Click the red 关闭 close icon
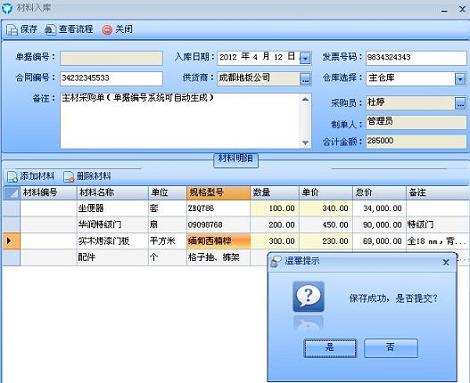The image size is (470, 383). point(107,30)
